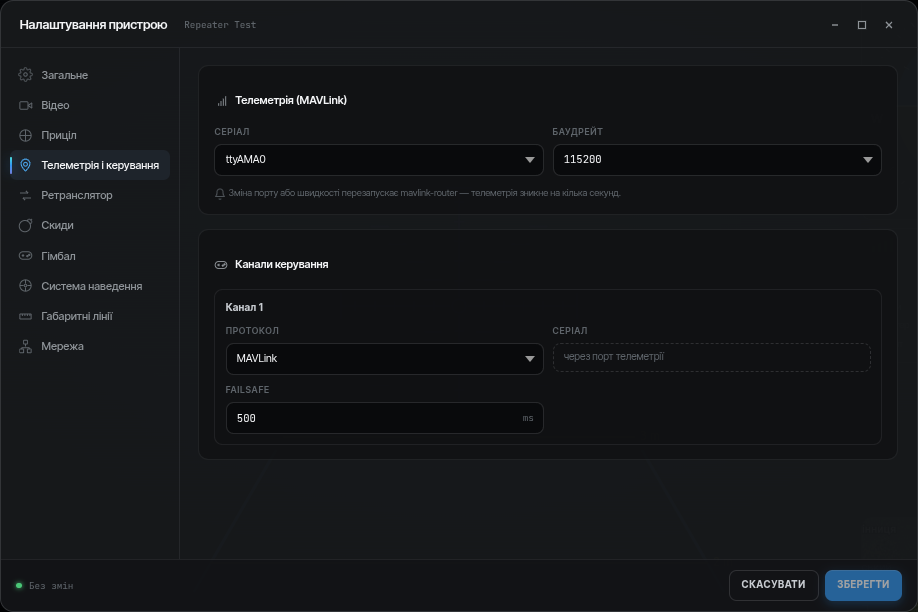918x612 pixels.
Task: Click the Repeater Test device name
Action: [220, 25]
